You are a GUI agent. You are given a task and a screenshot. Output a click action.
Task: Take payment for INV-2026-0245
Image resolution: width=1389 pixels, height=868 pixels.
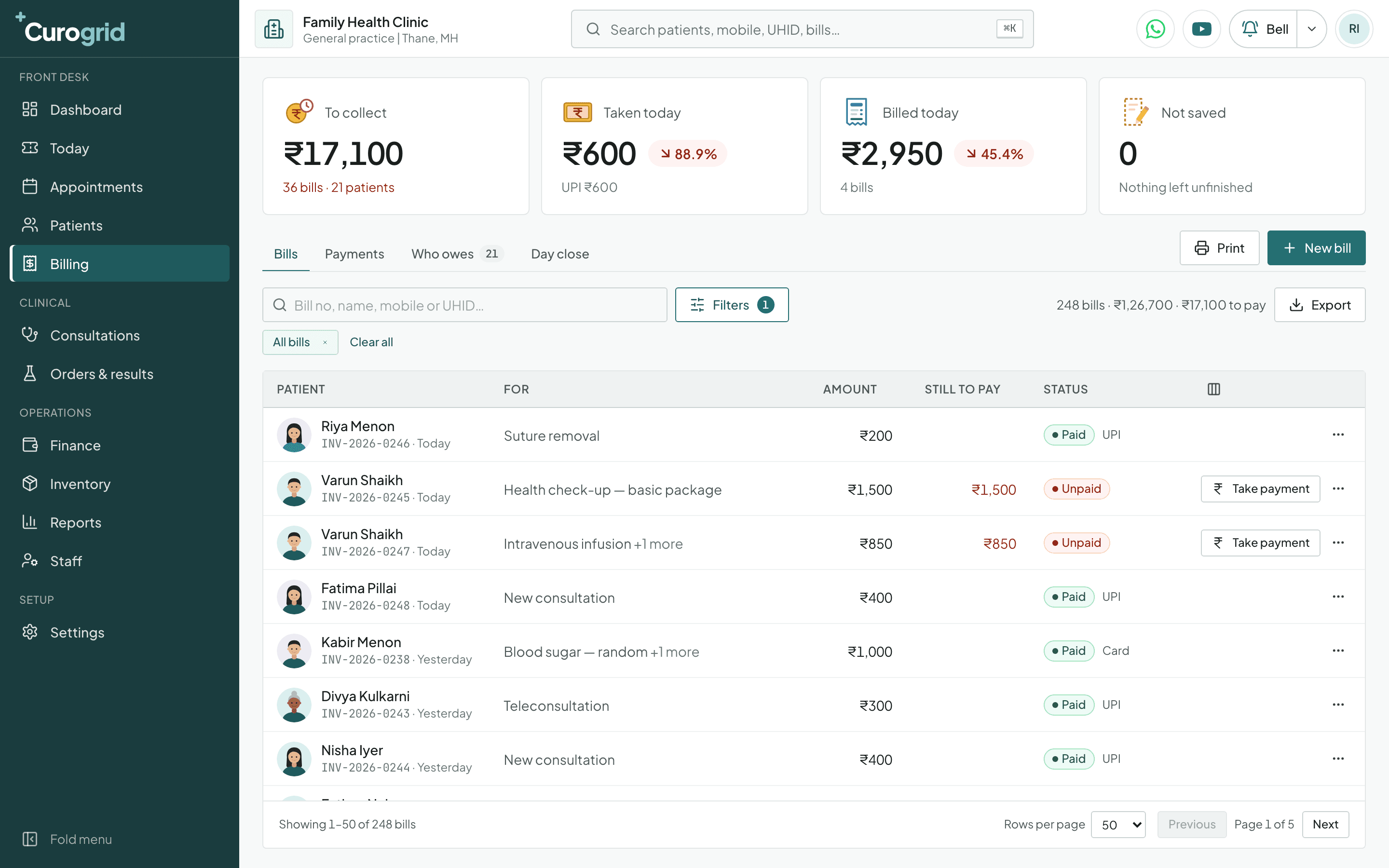click(1260, 488)
